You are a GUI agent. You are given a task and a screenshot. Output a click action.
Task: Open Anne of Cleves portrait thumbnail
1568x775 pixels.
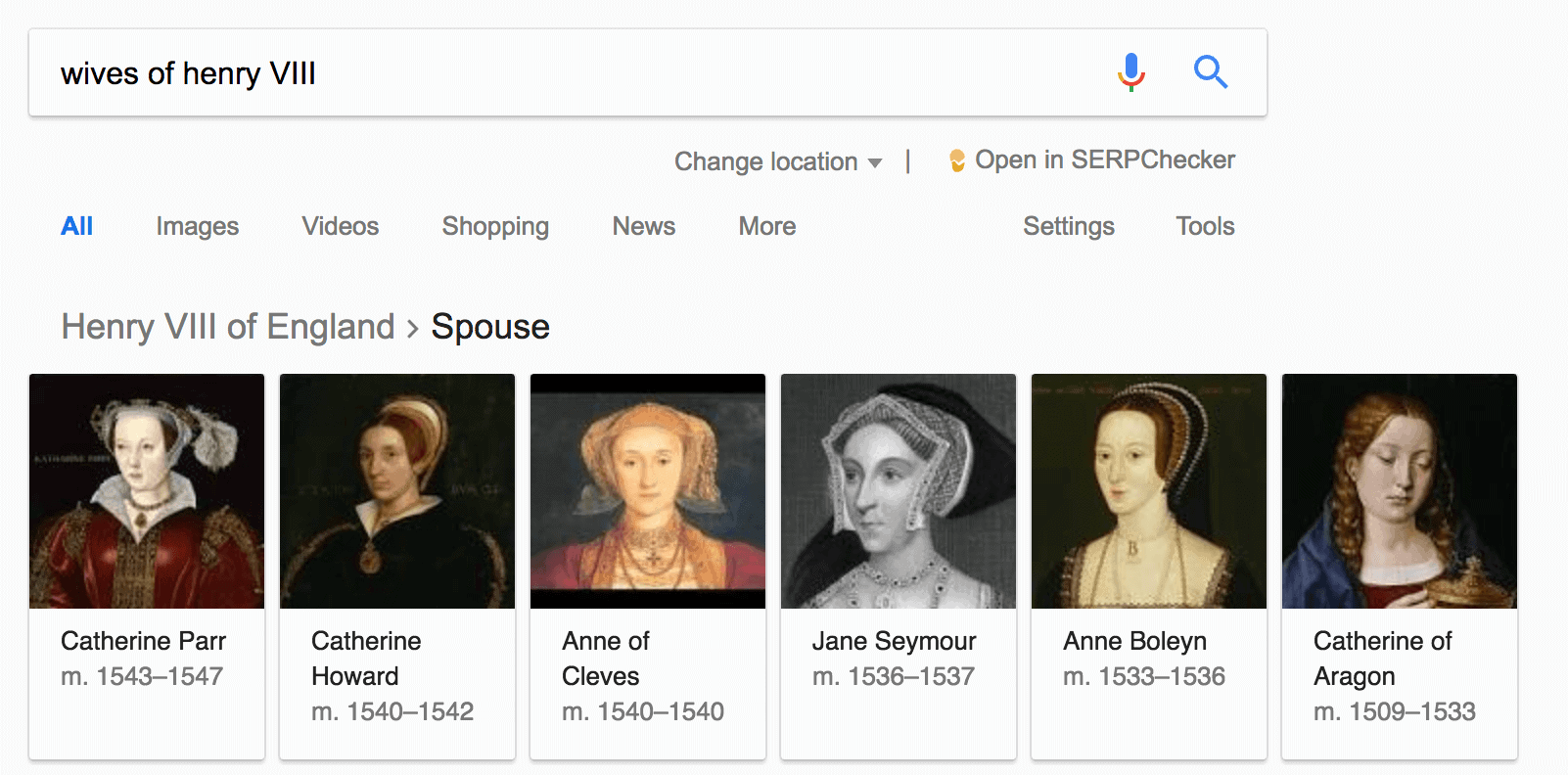pyautogui.click(x=648, y=491)
